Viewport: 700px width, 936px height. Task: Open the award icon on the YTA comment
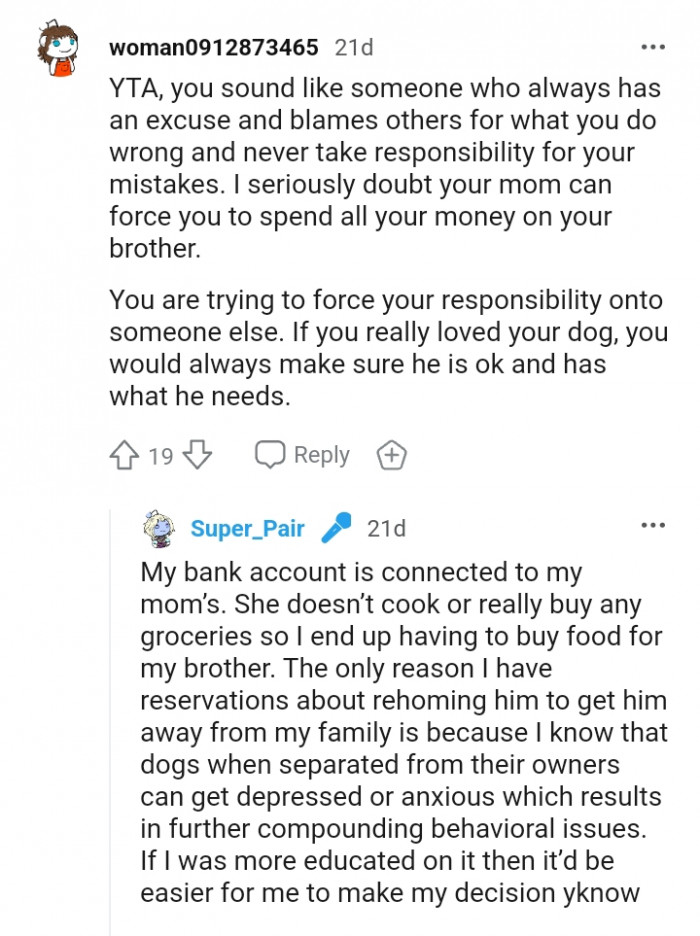388,455
